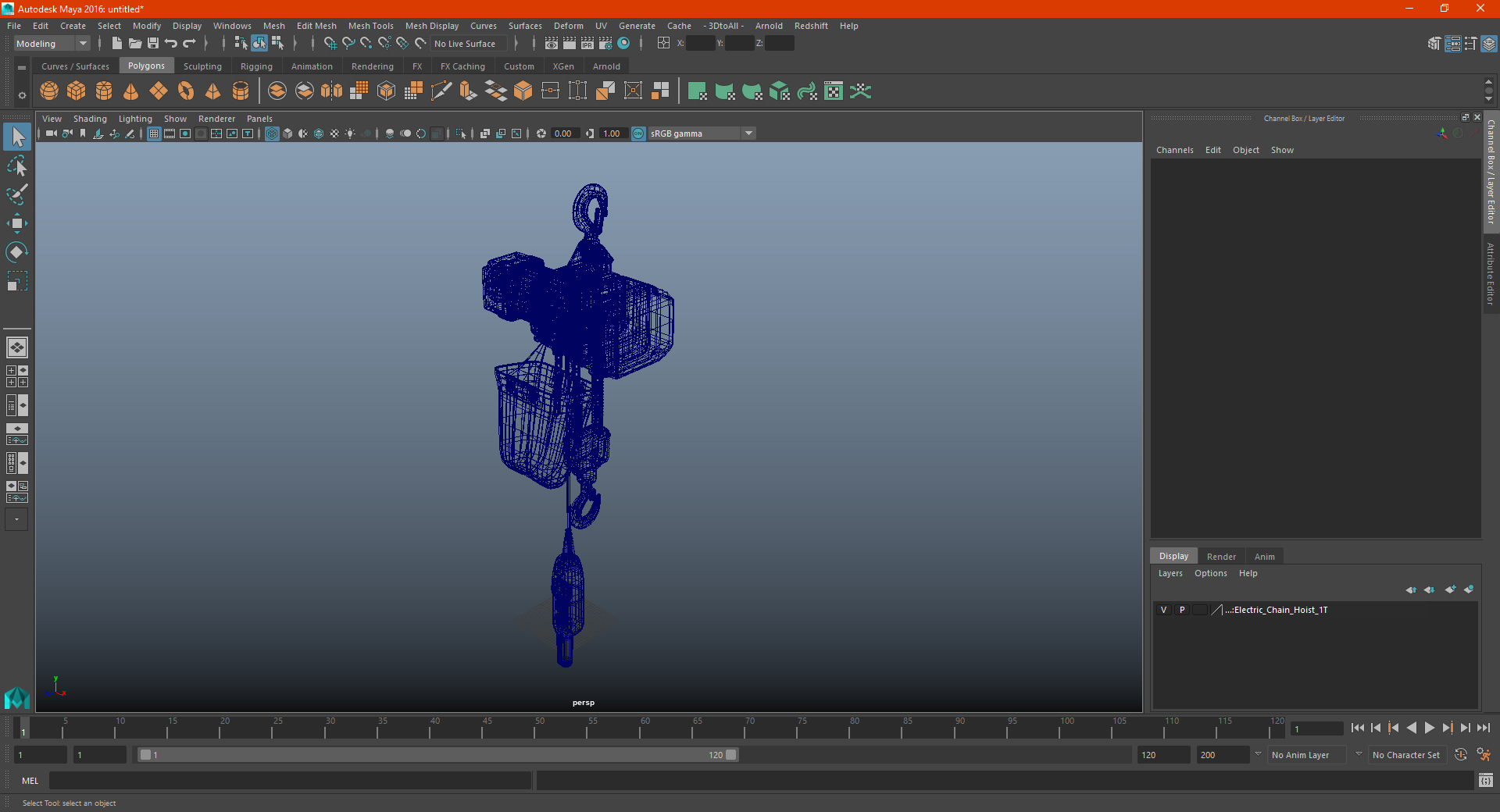Toggle Snap to curves icon

pyautogui.click(x=348, y=44)
